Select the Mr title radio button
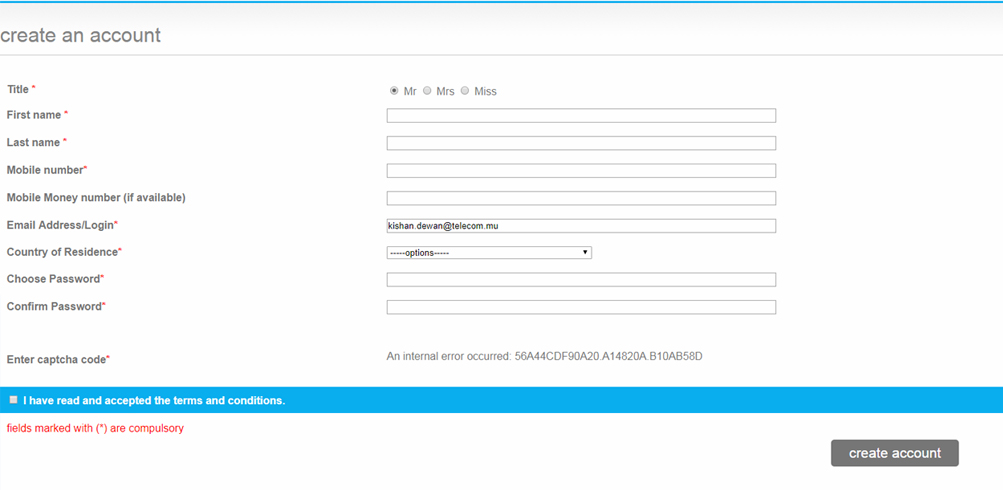The image size is (1003, 490). tap(394, 91)
